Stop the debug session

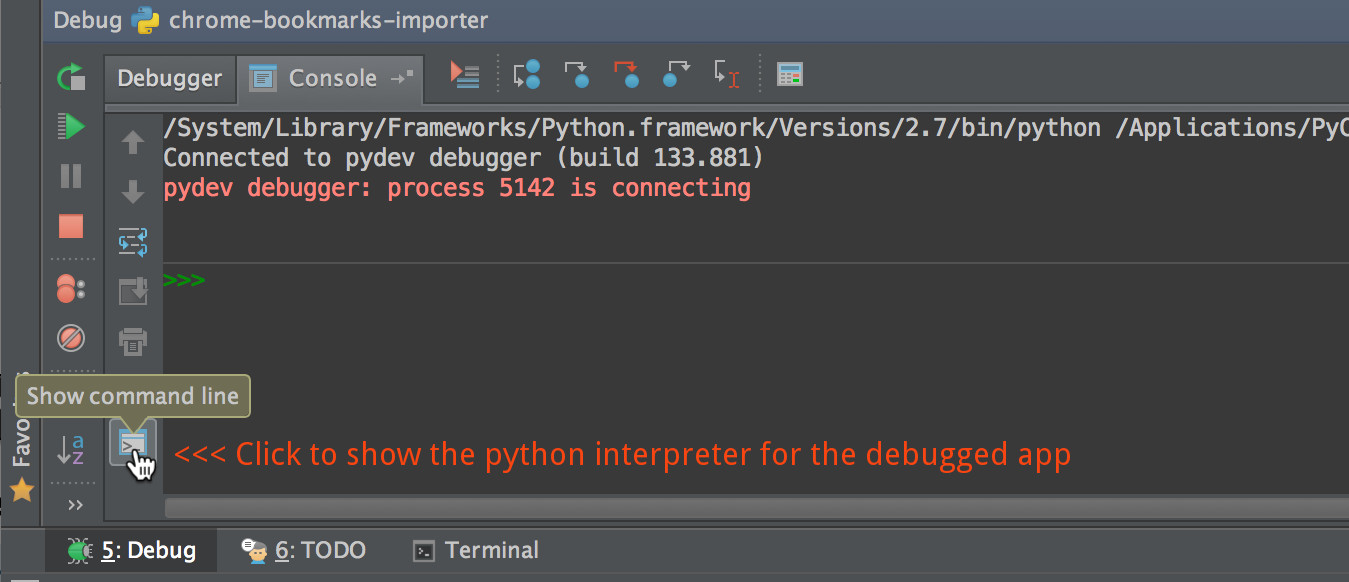pos(70,226)
